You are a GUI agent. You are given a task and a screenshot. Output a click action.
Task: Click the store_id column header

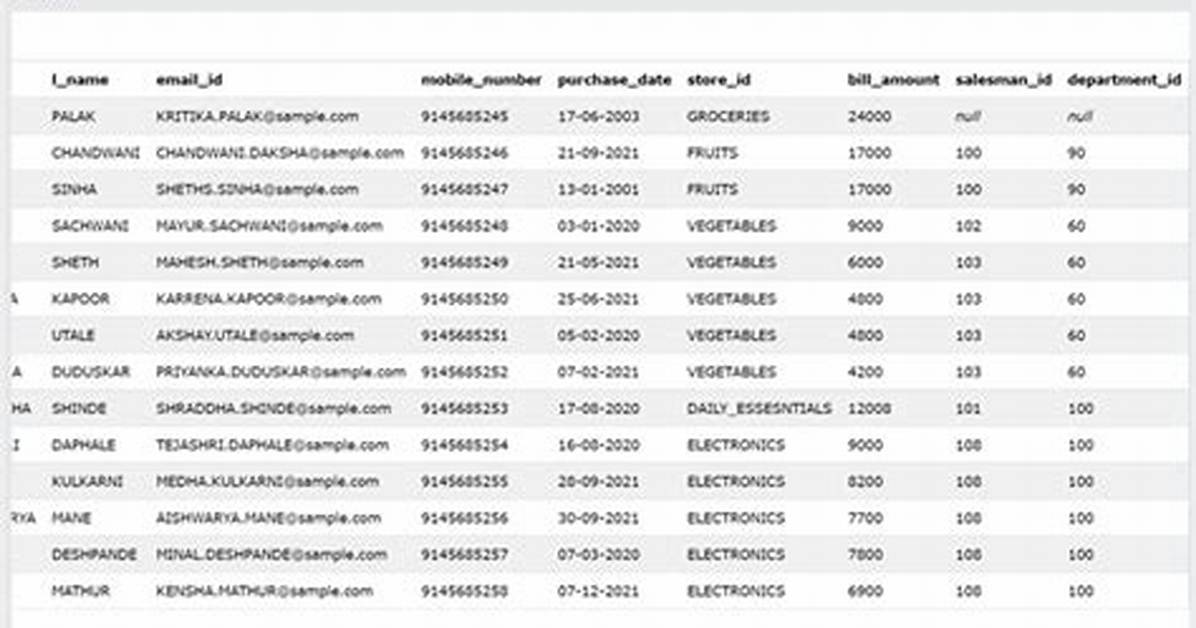[x=719, y=80]
